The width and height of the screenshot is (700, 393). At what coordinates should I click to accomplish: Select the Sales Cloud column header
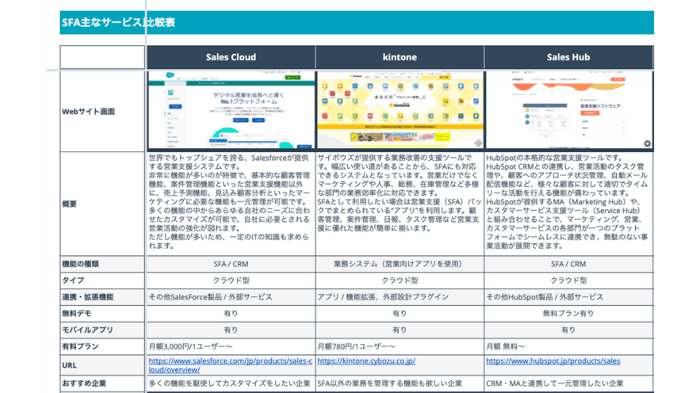231,57
